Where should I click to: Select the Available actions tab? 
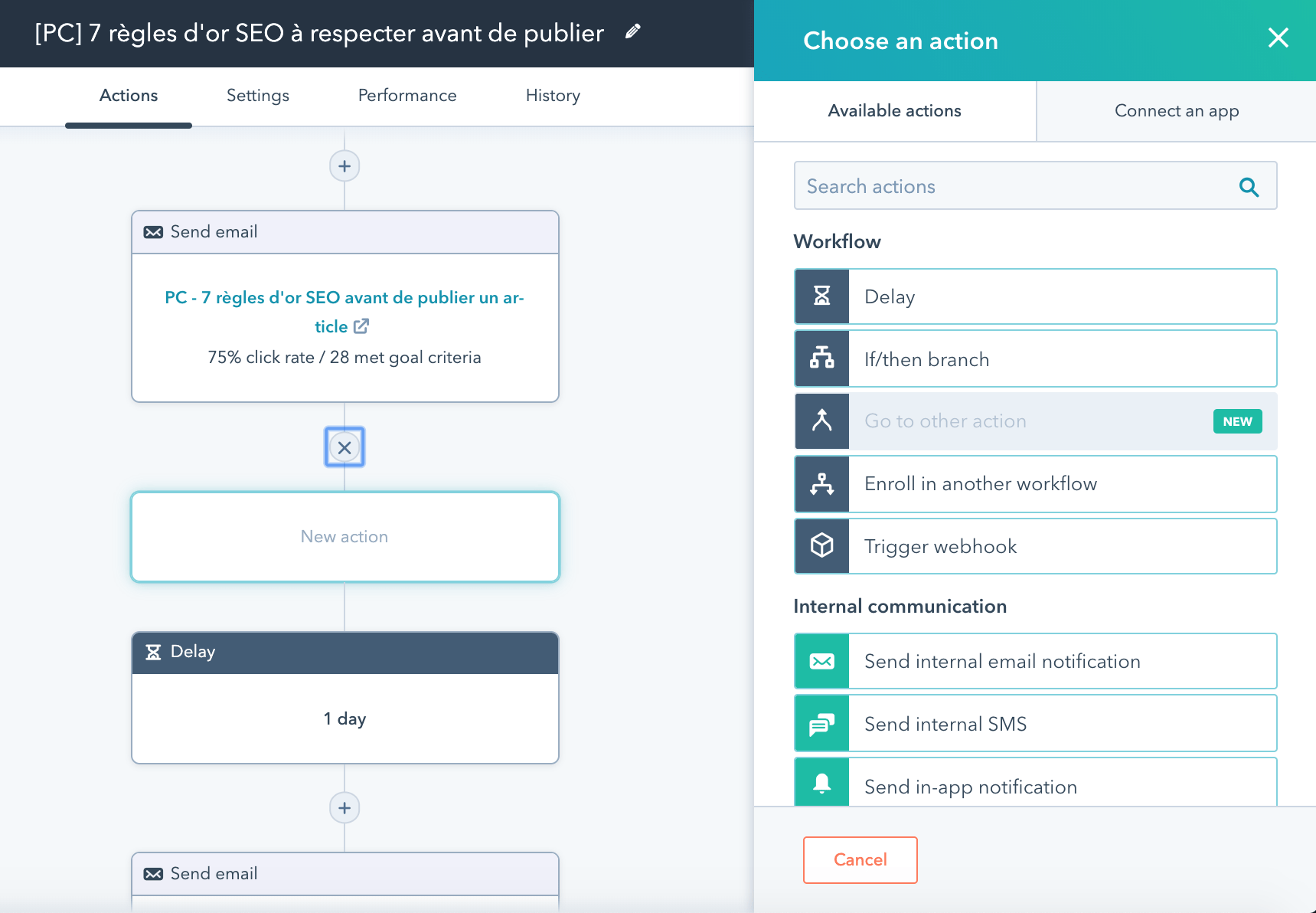point(895,111)
